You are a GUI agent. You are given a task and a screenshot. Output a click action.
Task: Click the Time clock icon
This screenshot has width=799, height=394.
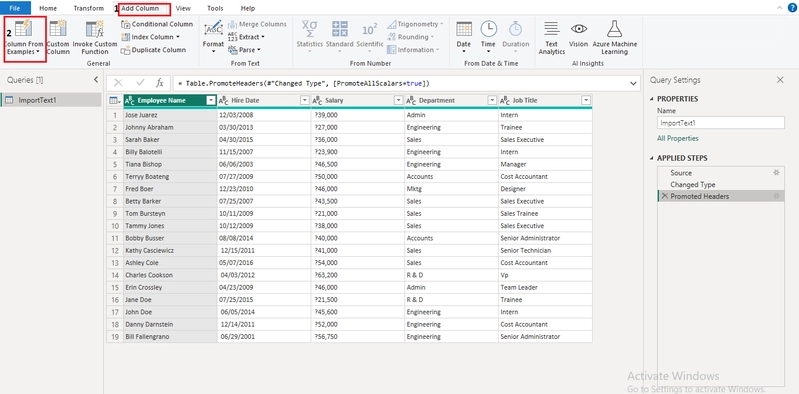click(488, 29)
